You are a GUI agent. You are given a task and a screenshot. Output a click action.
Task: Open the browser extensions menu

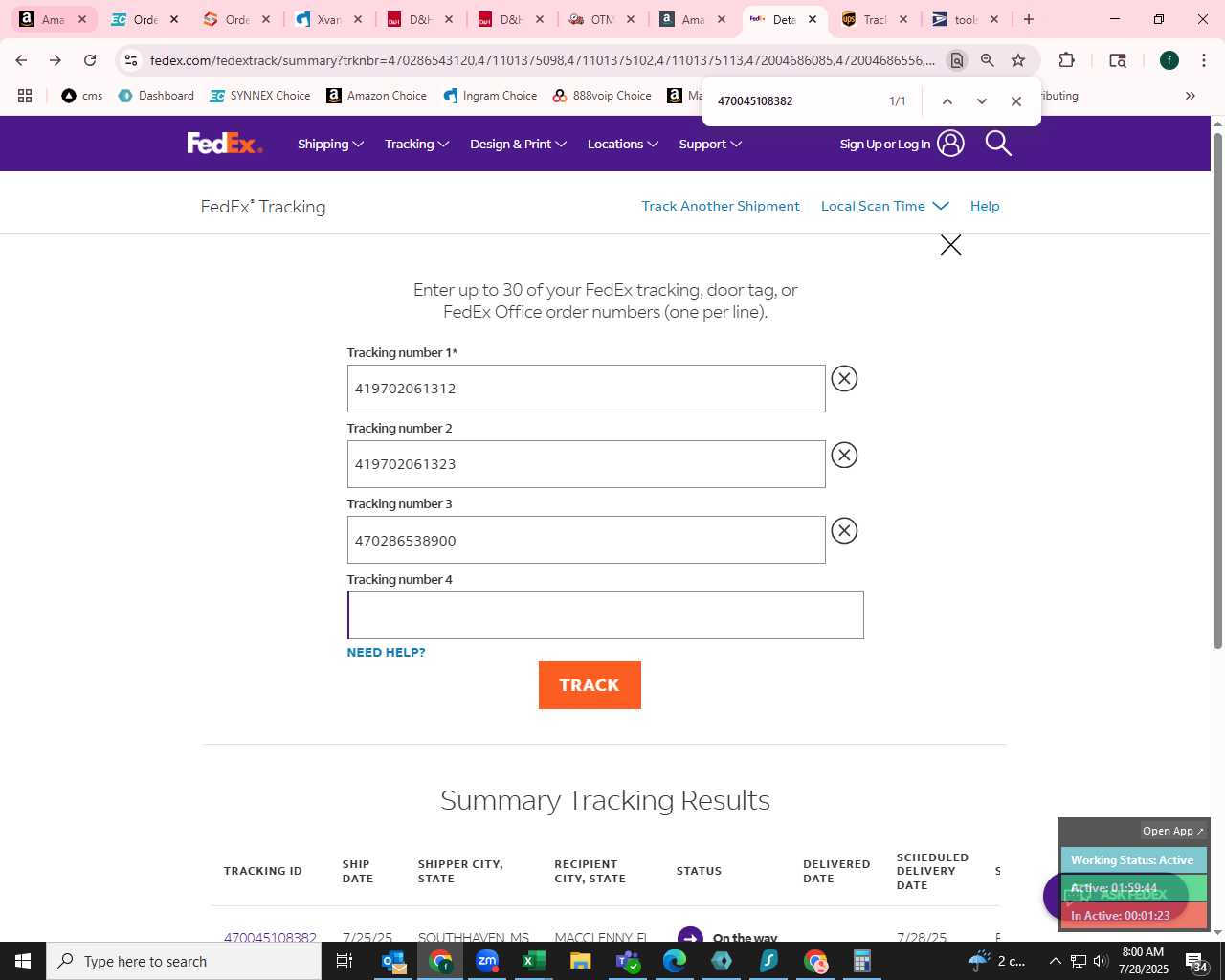tap(1066, 60)
